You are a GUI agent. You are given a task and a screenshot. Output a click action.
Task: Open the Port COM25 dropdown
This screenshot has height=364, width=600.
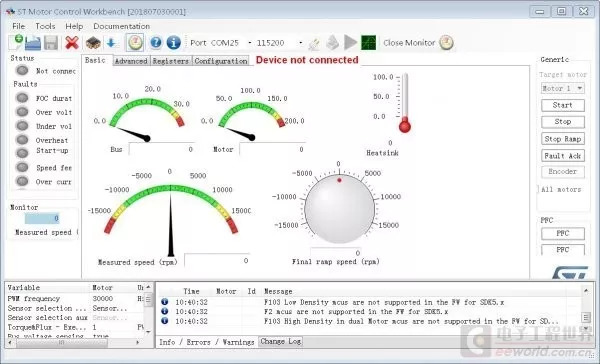249,42
